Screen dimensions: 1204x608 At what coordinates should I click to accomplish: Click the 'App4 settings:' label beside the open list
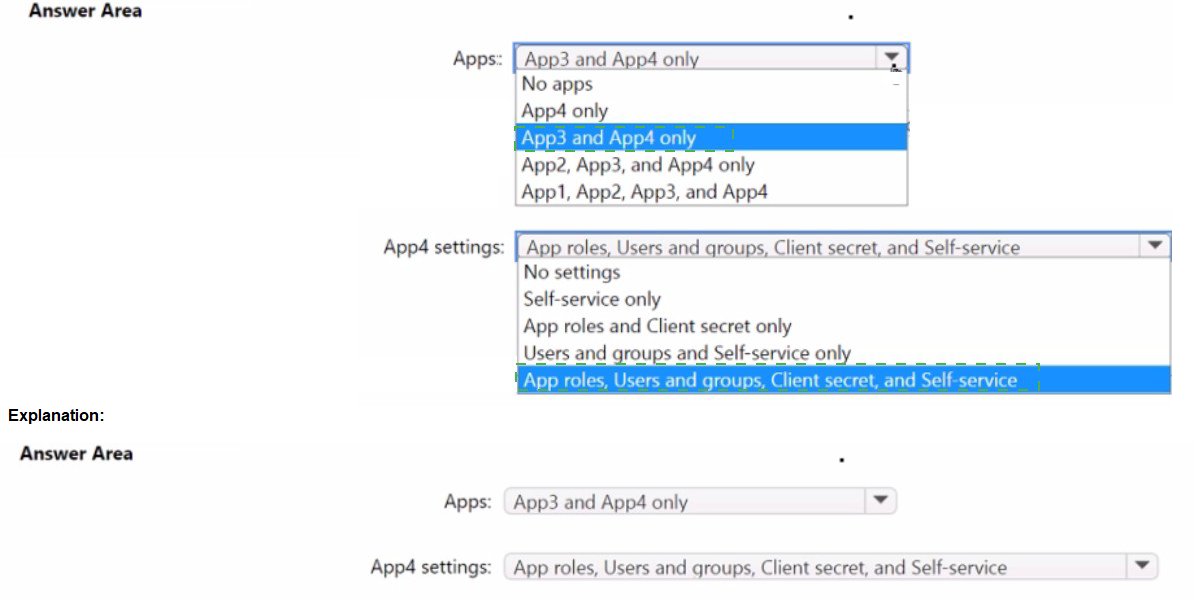click(443, 247)
